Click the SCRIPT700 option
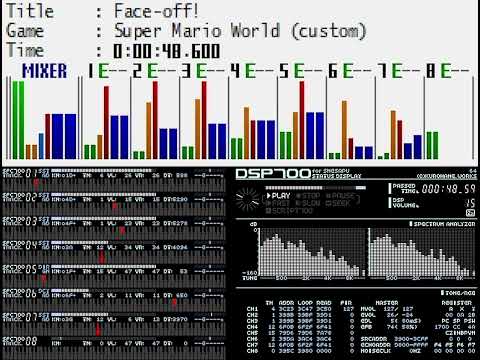 pos(289,211)
